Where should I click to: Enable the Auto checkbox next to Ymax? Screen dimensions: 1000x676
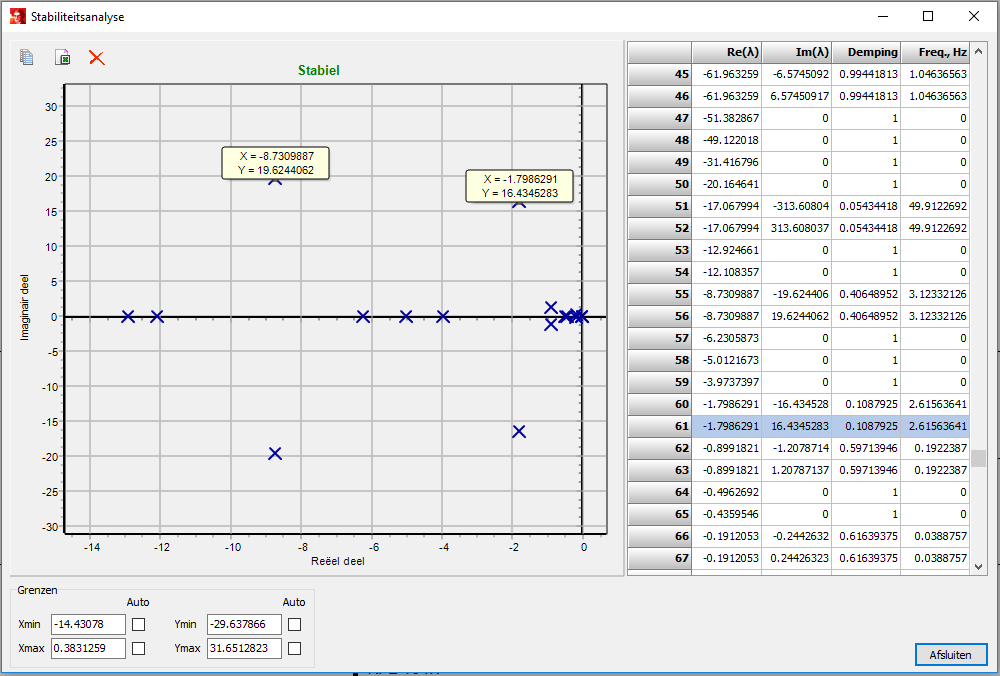(294, 648)
